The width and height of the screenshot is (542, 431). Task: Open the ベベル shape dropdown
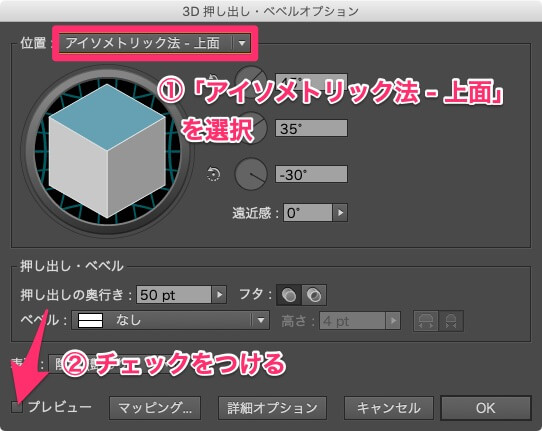click(170, 320)
